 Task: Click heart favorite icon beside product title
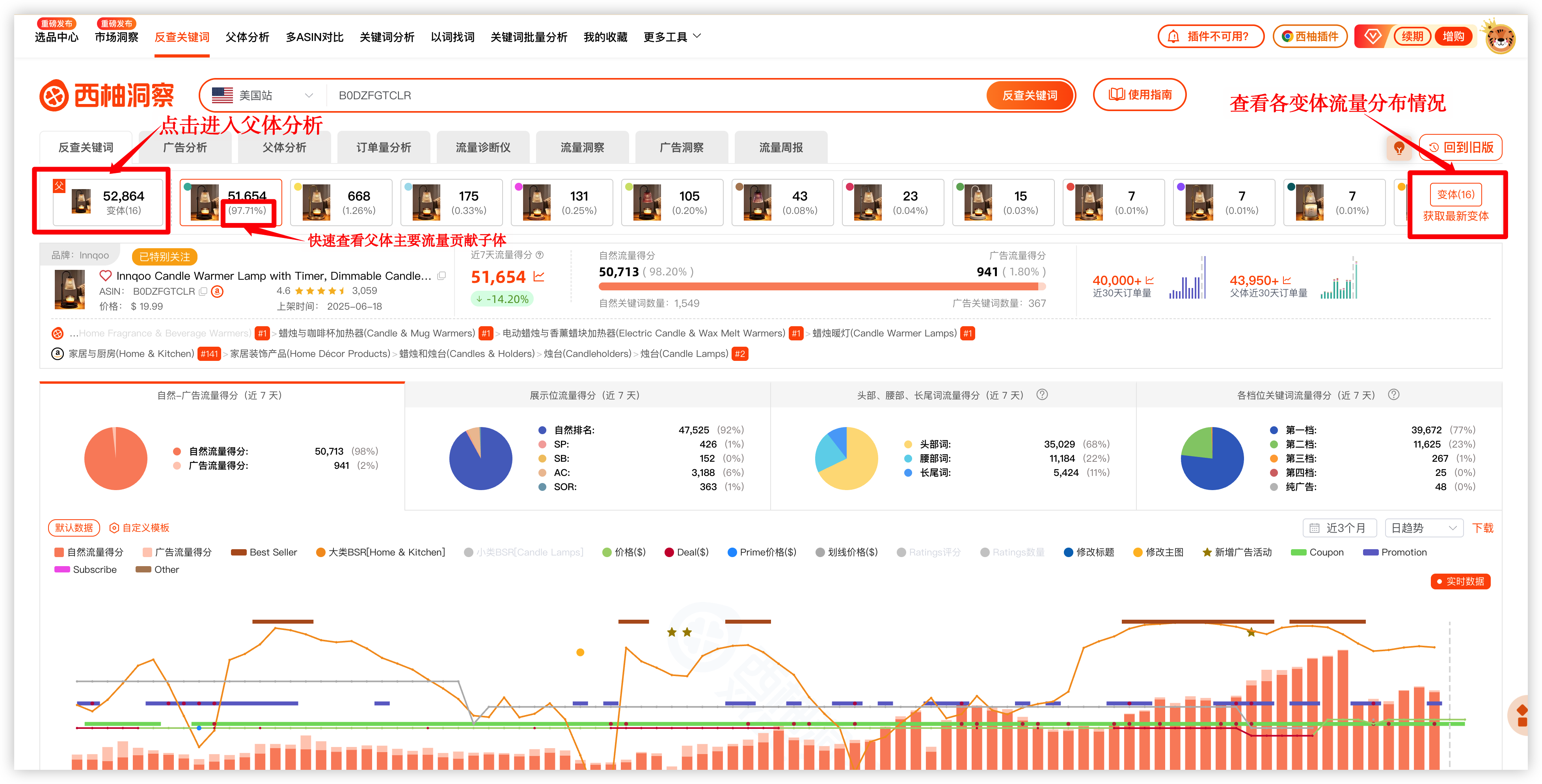105,276
